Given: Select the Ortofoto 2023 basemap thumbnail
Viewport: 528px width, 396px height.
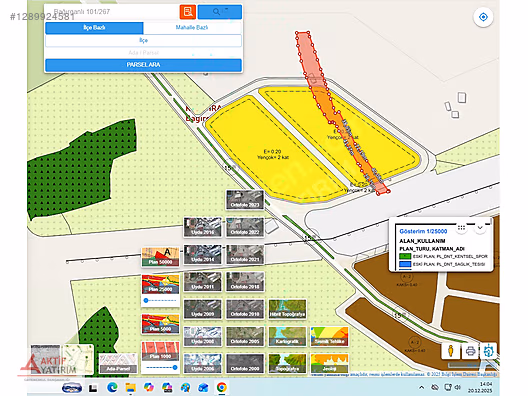Looking at the screenshot, I should pos(245,200).
